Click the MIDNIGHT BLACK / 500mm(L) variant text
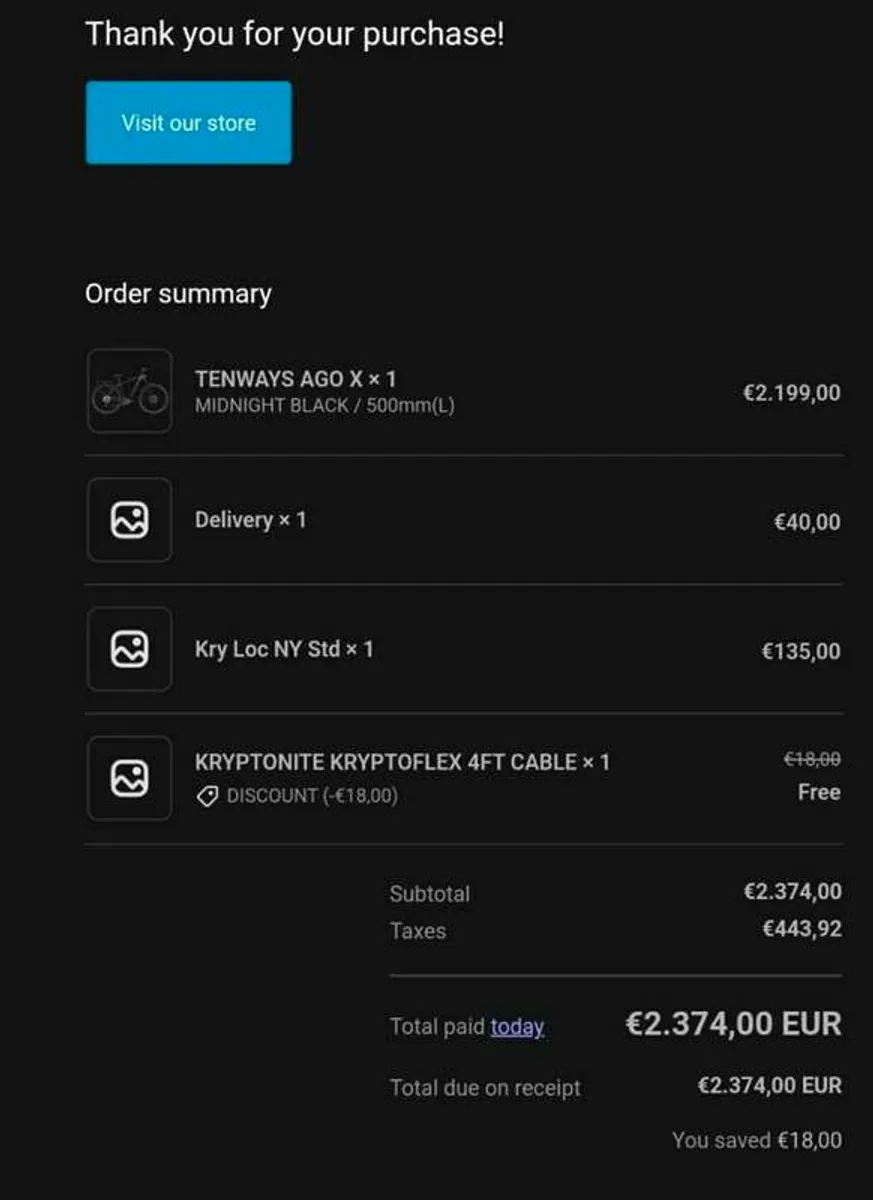 (324, 406)
